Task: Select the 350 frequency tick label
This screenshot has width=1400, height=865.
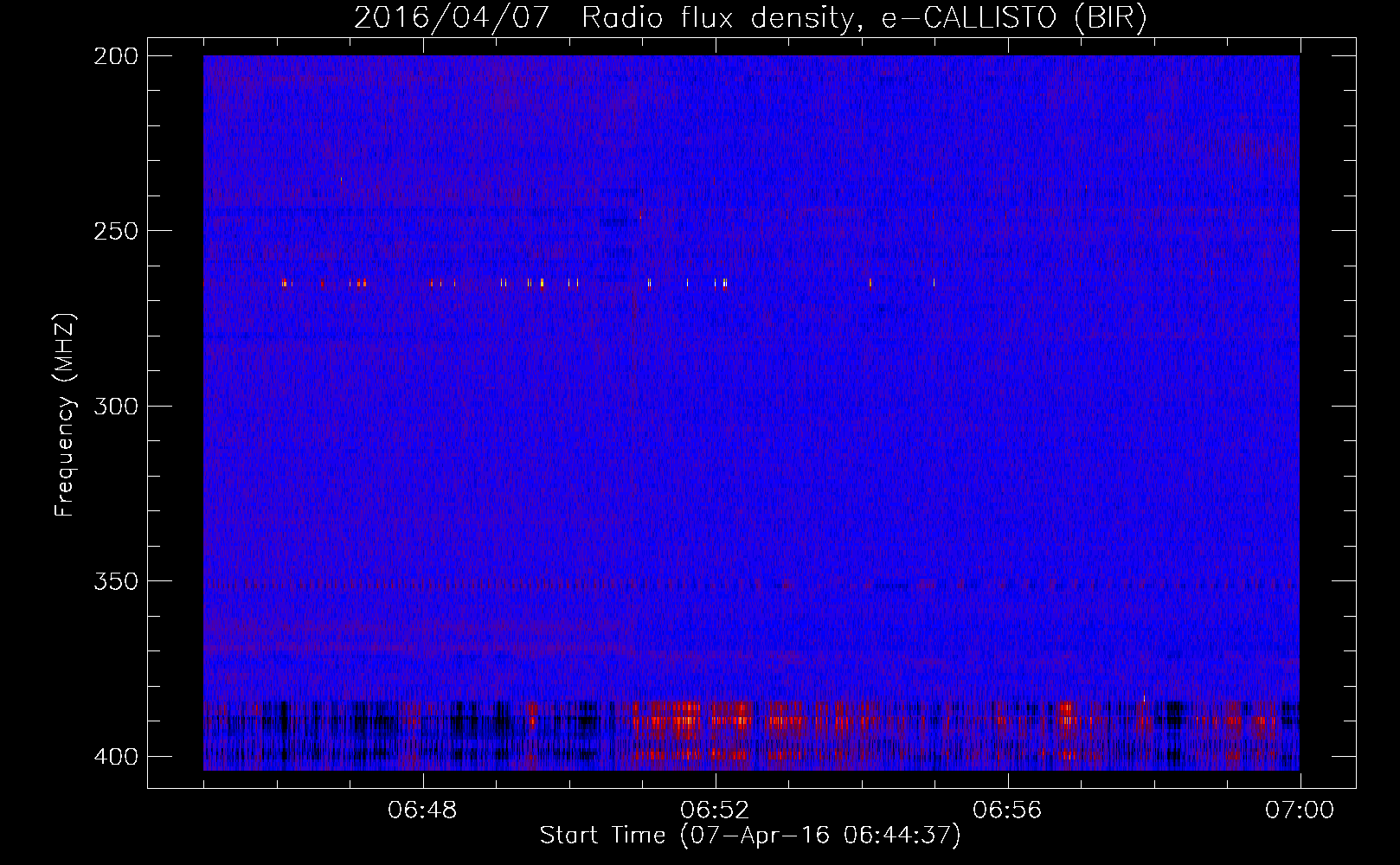Action: click(x=115, y=581)
